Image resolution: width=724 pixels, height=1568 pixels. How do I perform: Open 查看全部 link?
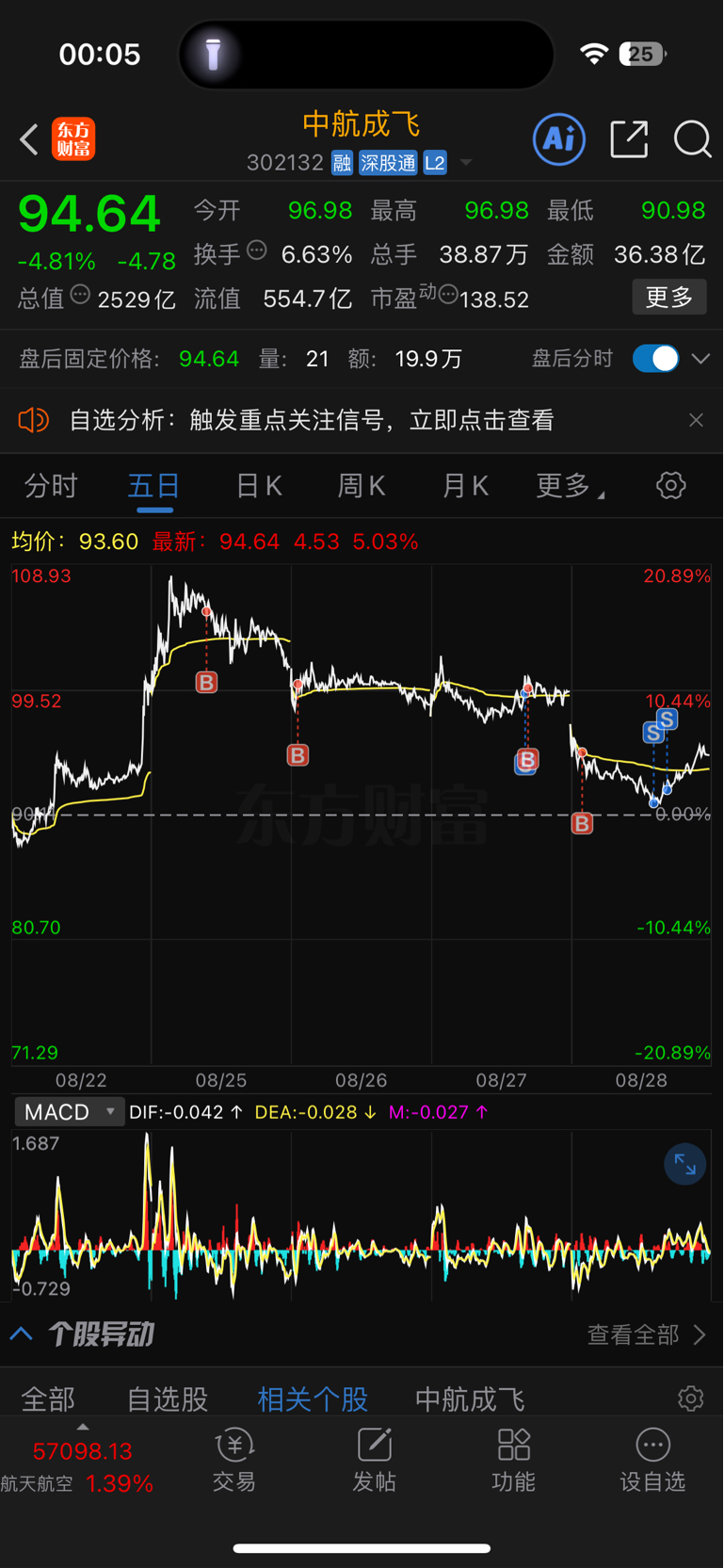click(x=646, y=1334)
